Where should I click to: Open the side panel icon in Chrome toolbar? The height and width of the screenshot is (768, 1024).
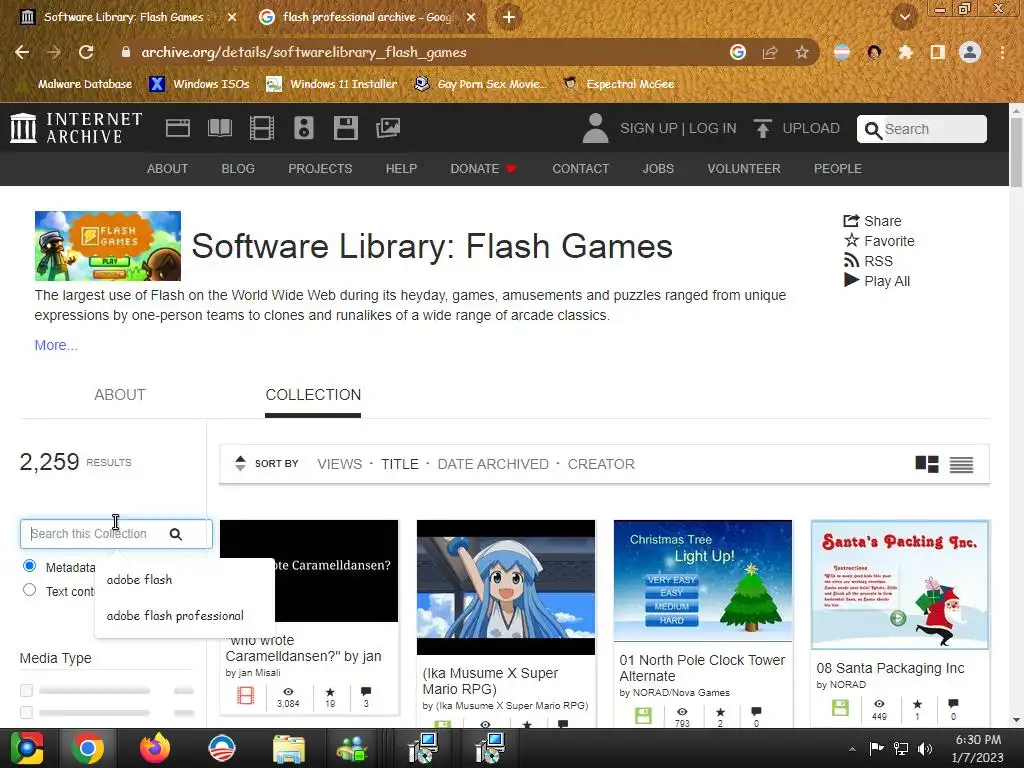[x=938, y=52]
